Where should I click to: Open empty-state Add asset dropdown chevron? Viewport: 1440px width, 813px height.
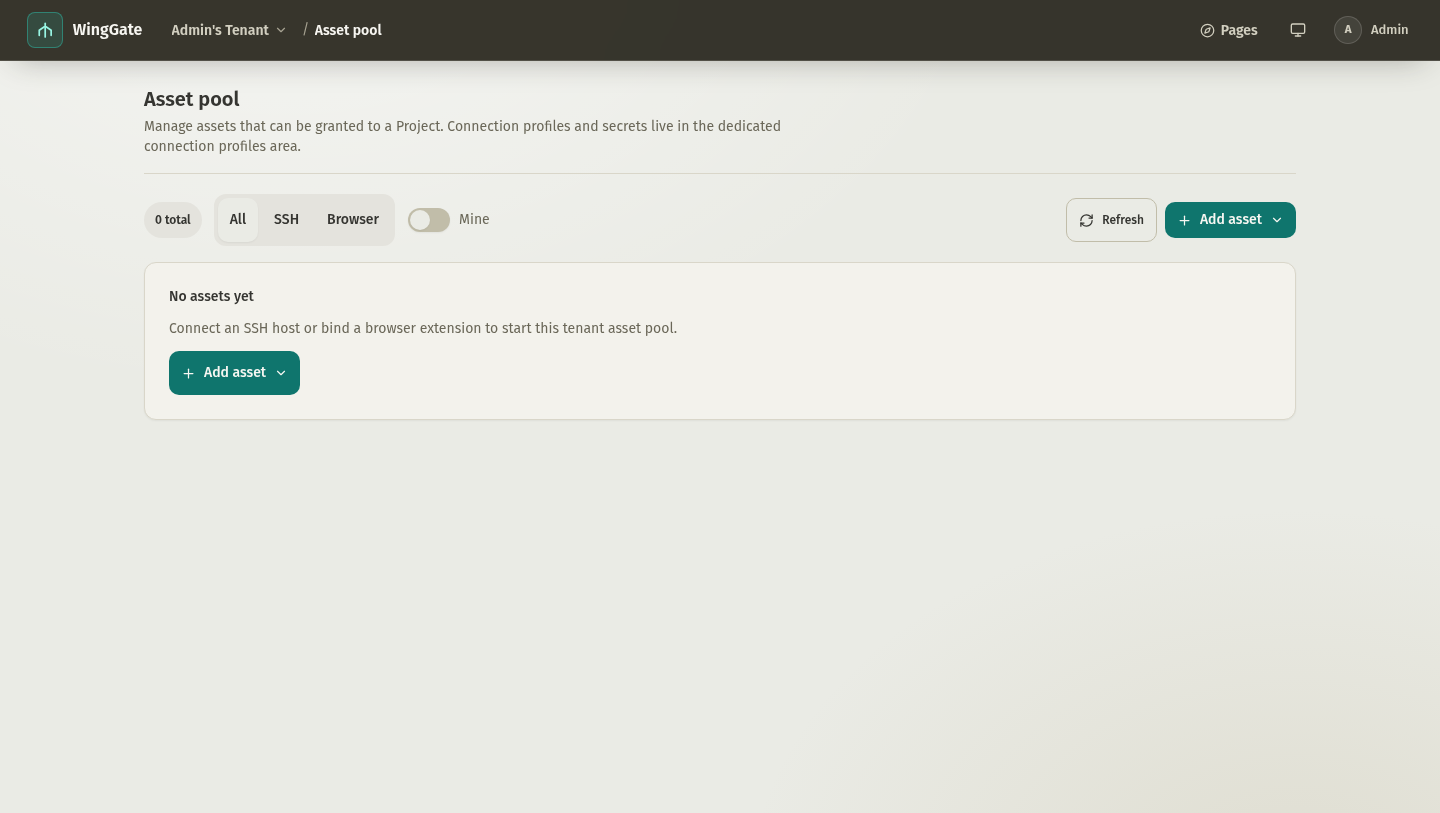(281, 373)
